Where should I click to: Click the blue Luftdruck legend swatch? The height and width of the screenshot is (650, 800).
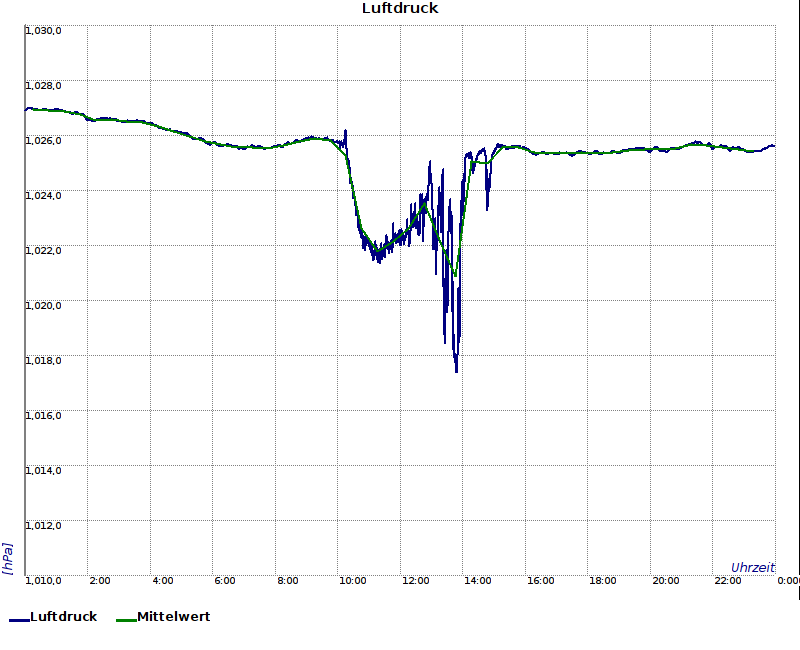click(x=19, y=620)
